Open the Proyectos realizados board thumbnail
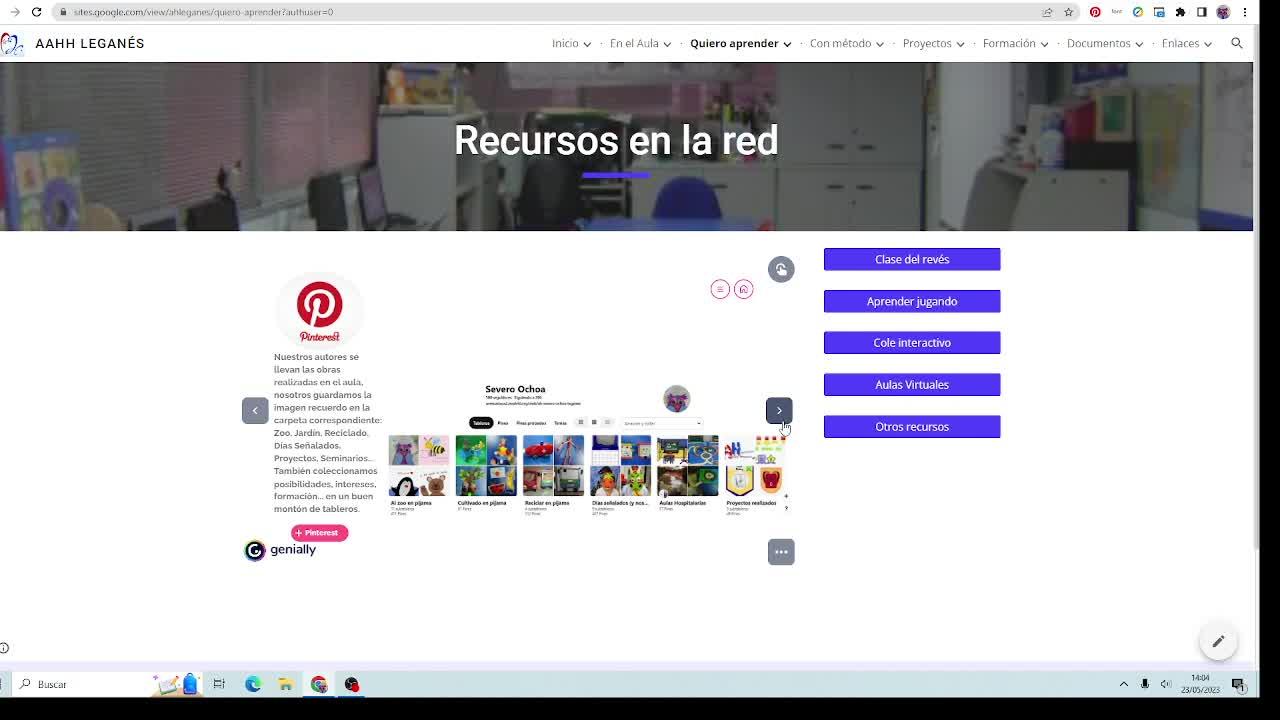1280x720 pixels. point(754,466)
